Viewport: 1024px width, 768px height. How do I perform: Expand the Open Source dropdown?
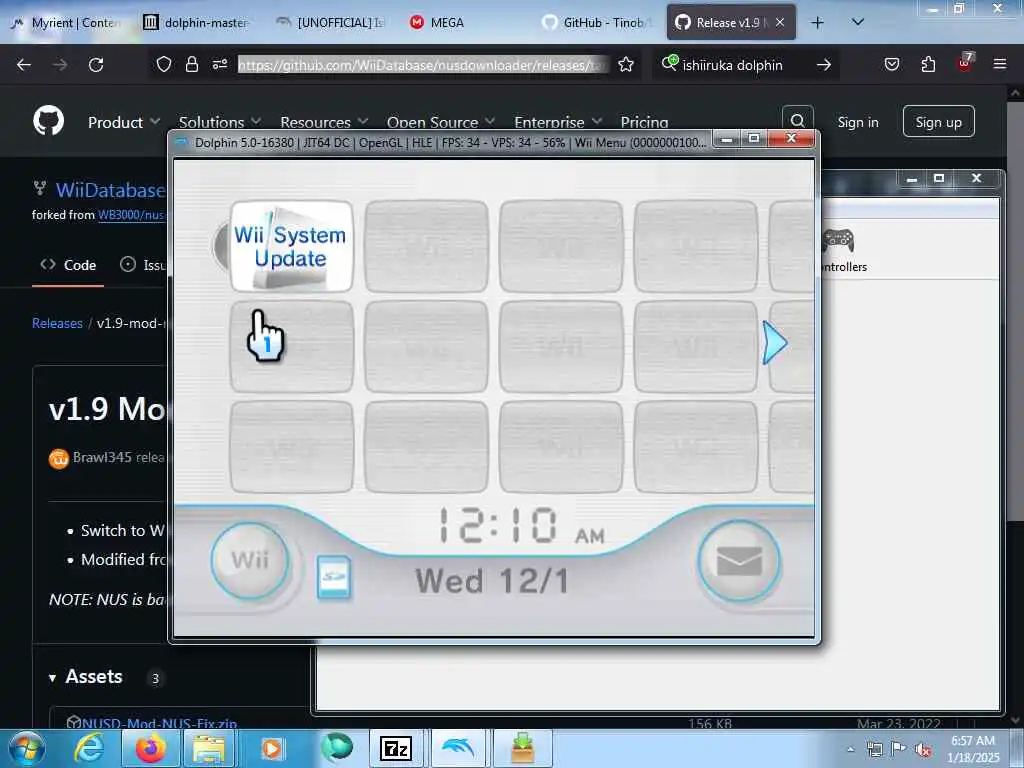click(441, 122)
